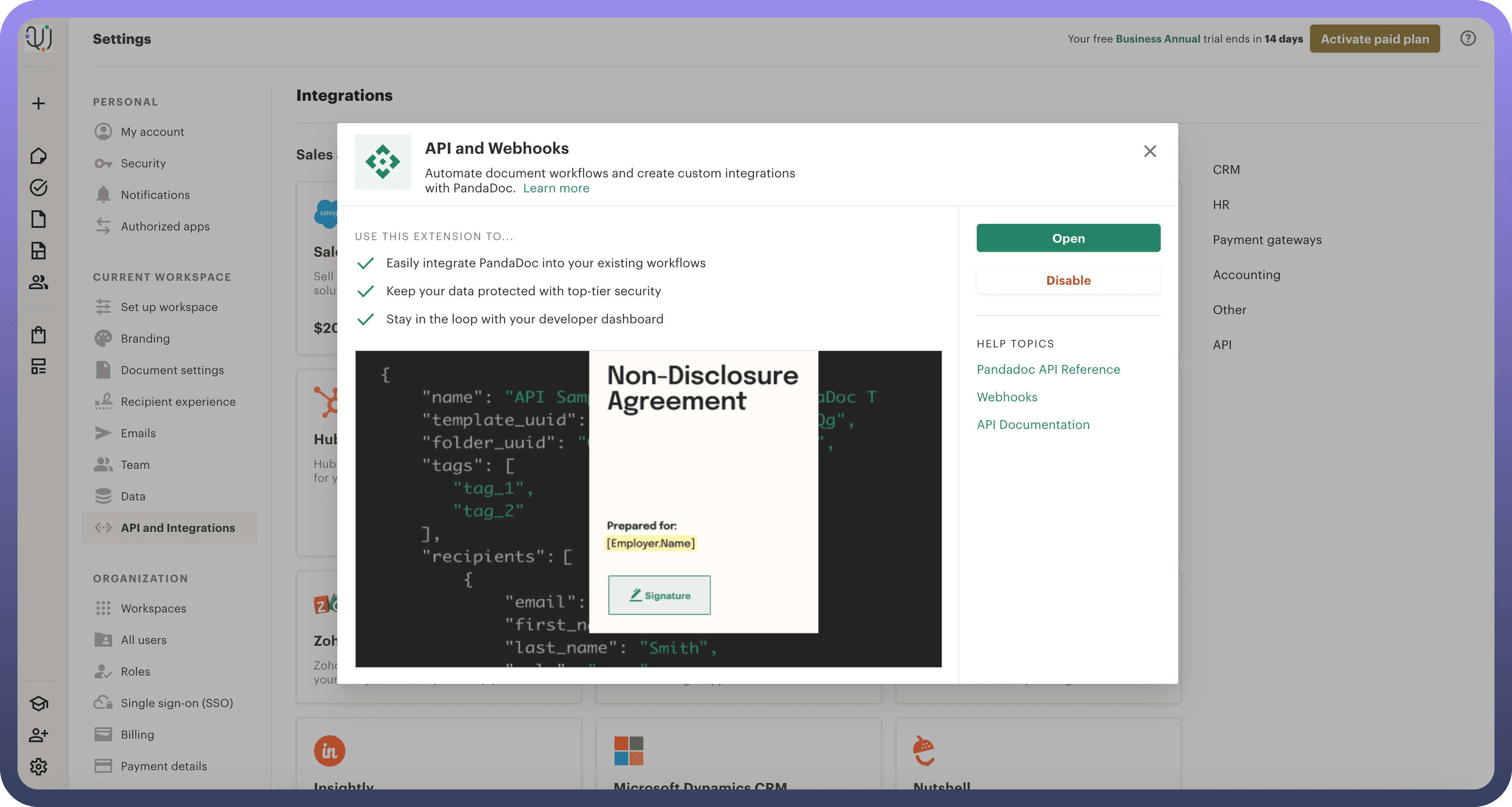The height and width of the screenshot is (807, 1512).
Task: Click the help question mark icon
Action: tap(1467, 39)
